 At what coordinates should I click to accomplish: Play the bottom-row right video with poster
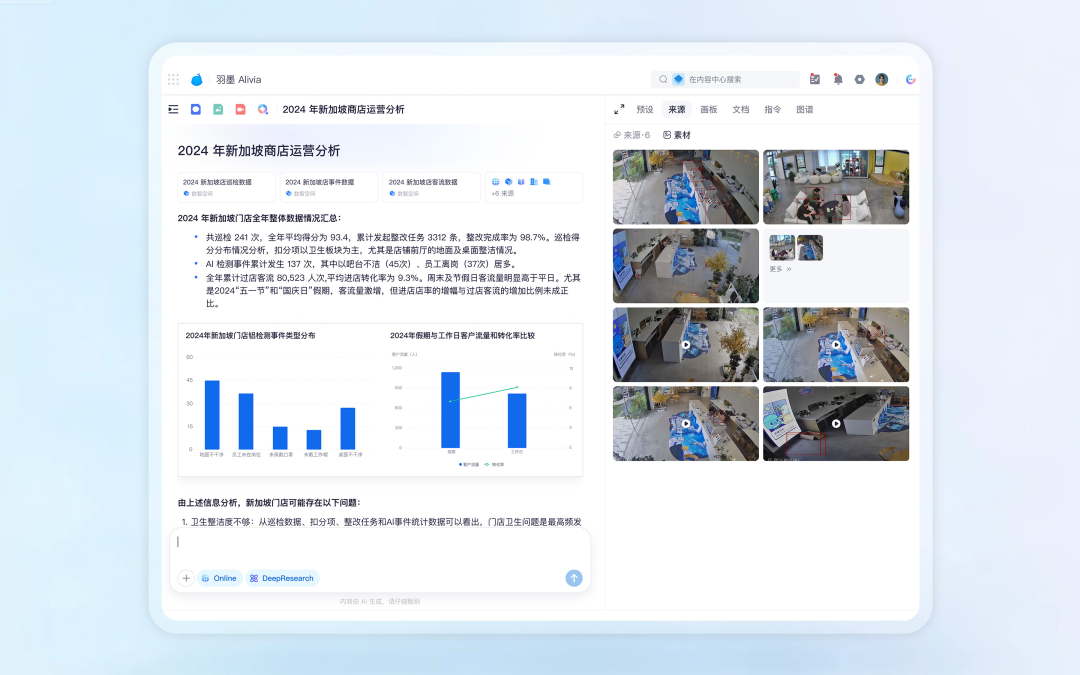tap(836, 424)
